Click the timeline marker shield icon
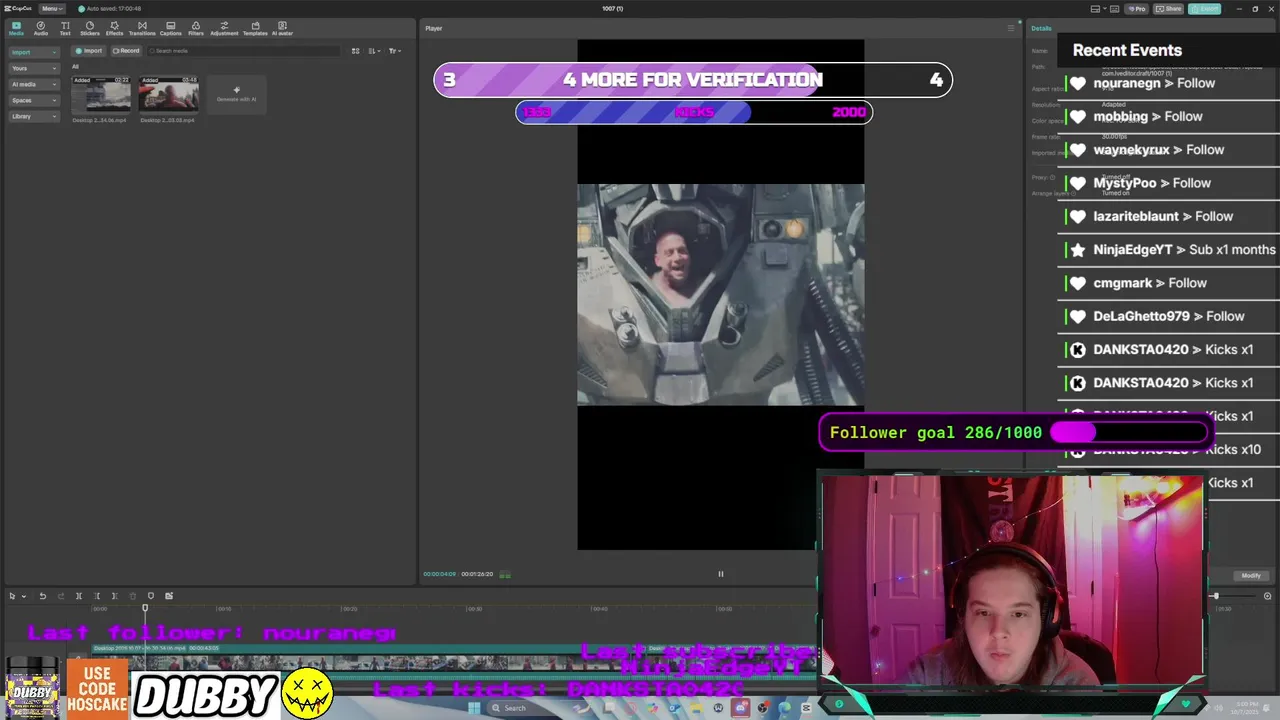Screen dimensions: 1280x720 click(151, 596)
